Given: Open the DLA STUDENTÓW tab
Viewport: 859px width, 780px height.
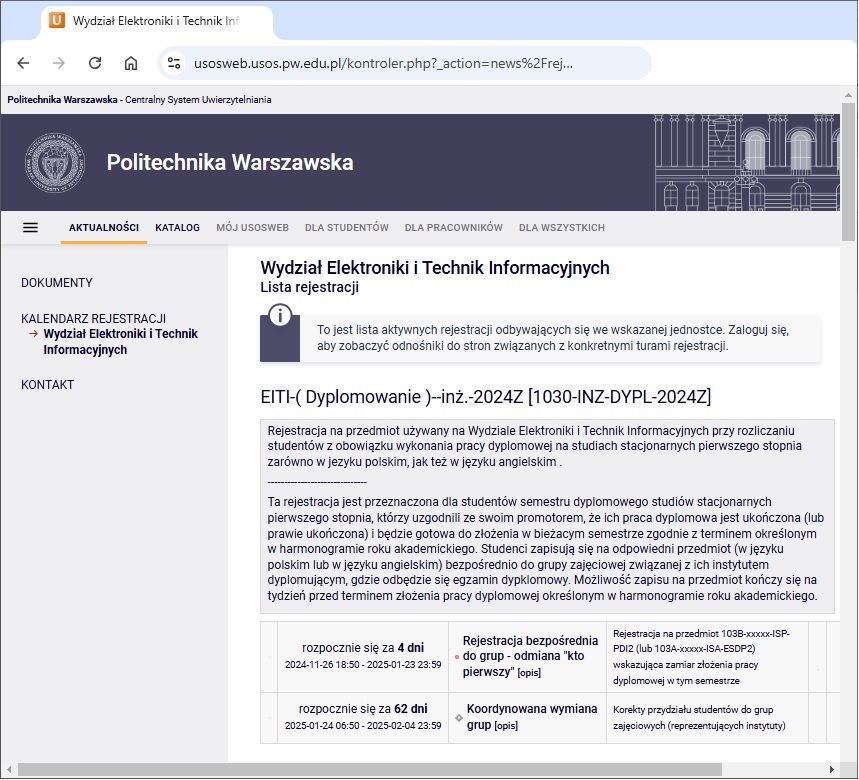Looking at the screenshot, I should [x=347, y=227].
